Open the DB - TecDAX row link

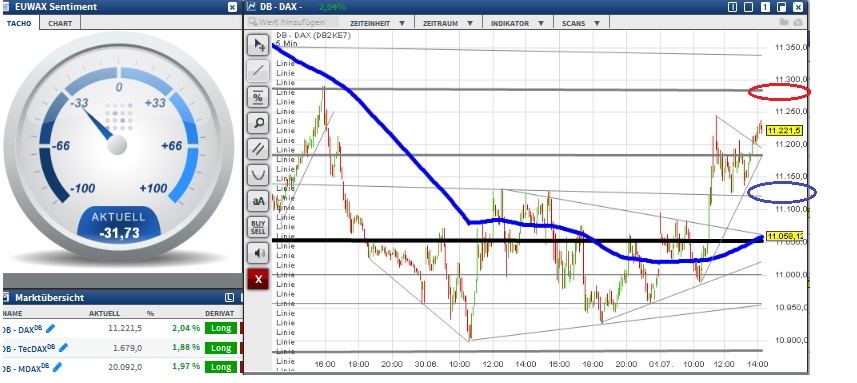click(x=30, y=348)
